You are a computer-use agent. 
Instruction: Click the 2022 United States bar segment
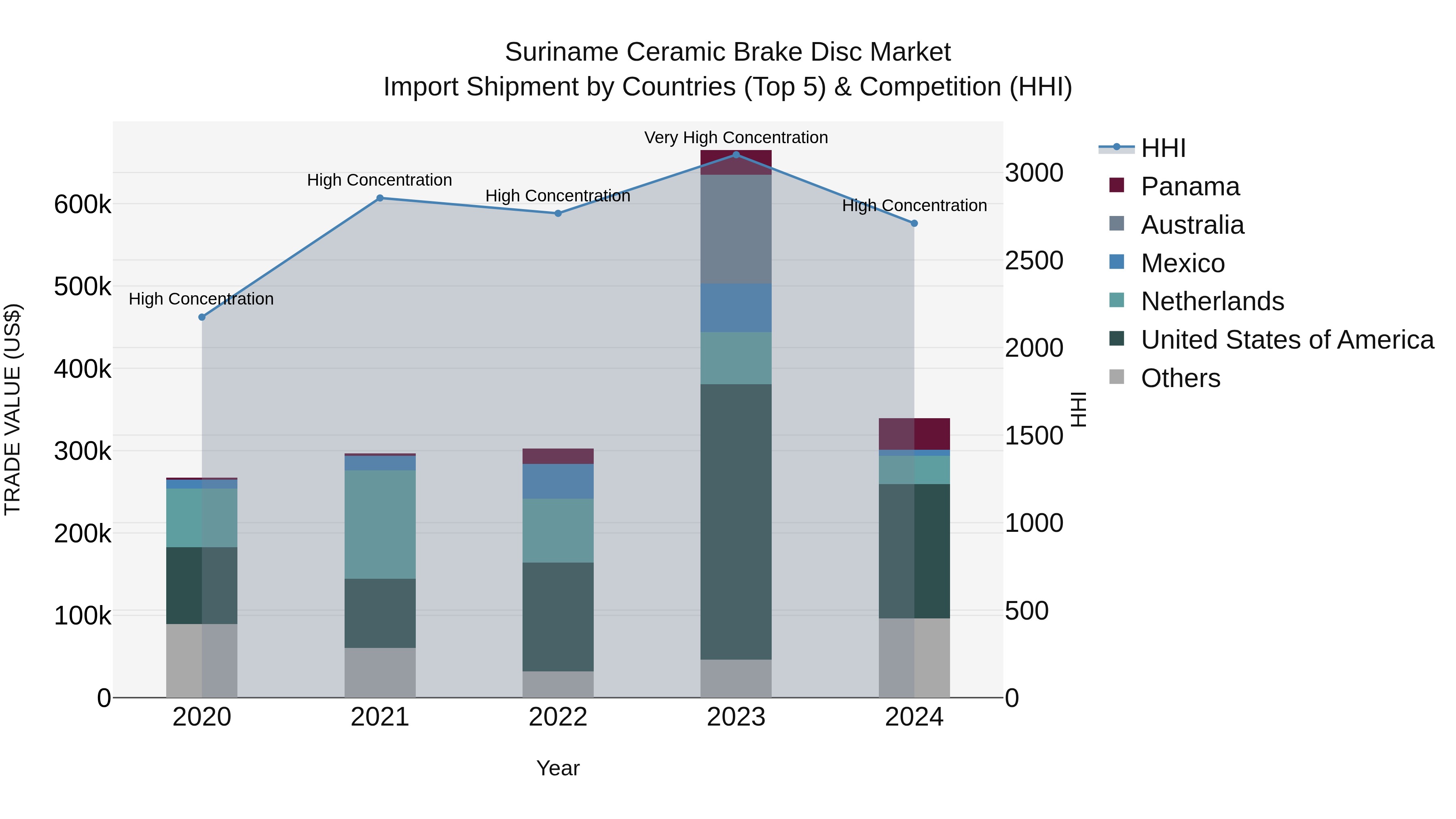(558, 617)
